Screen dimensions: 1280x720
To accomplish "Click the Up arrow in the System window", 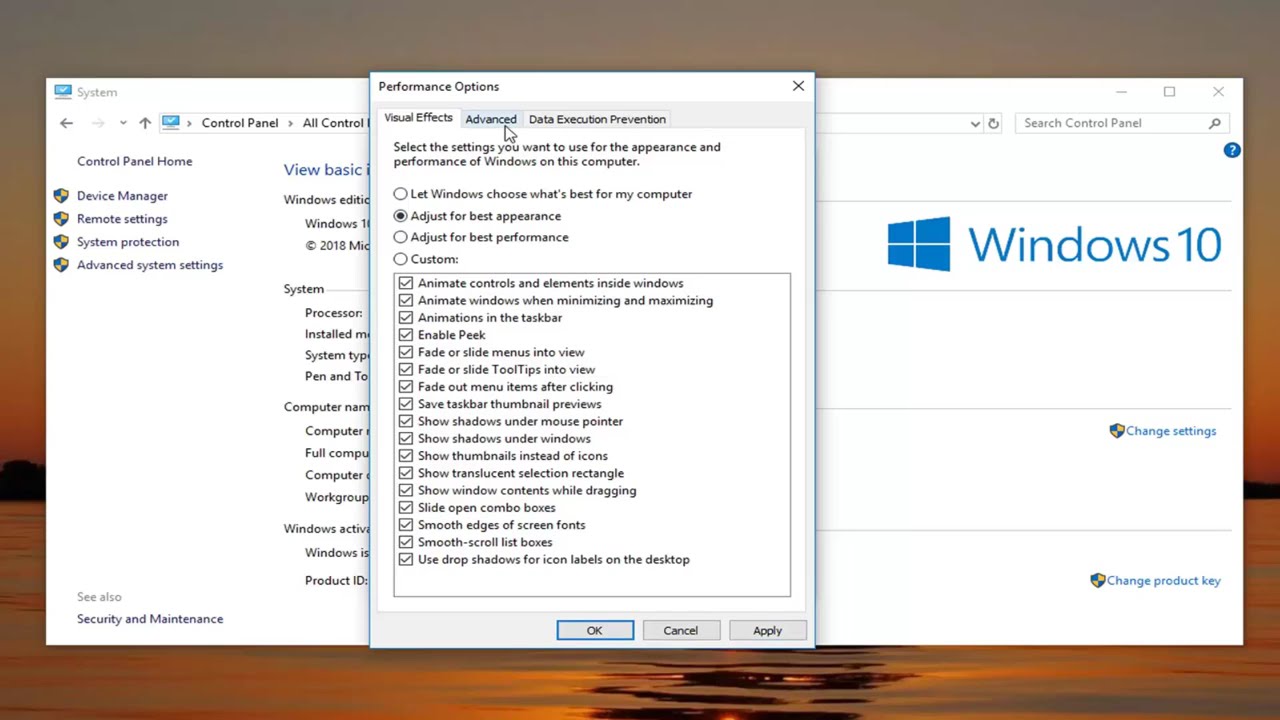I will tap(145, 123).
